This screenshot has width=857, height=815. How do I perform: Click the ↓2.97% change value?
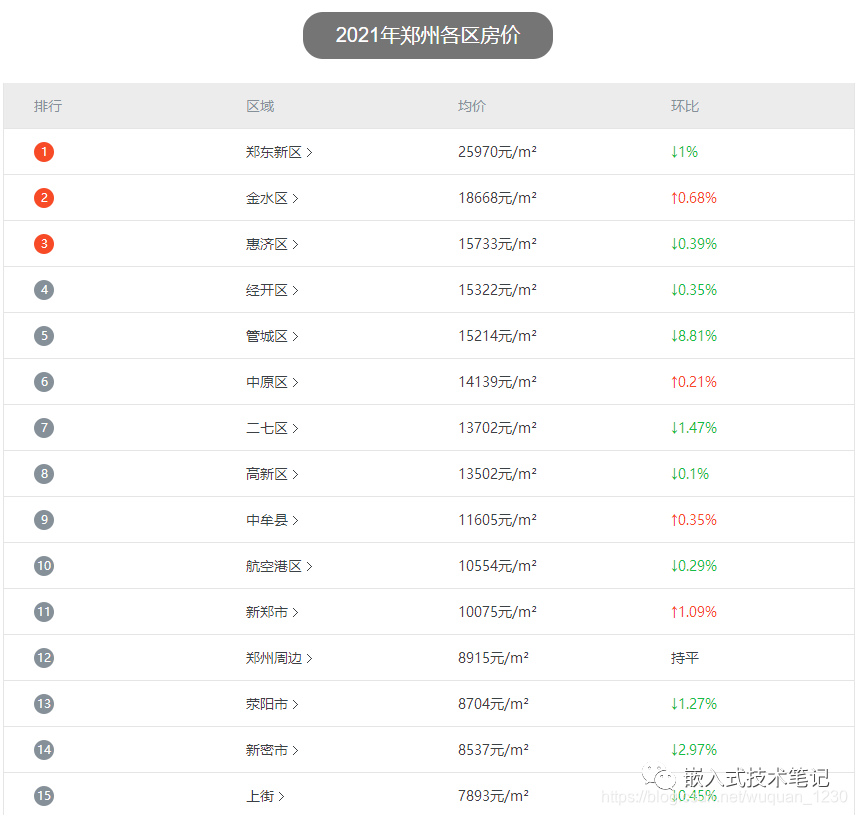694,749
